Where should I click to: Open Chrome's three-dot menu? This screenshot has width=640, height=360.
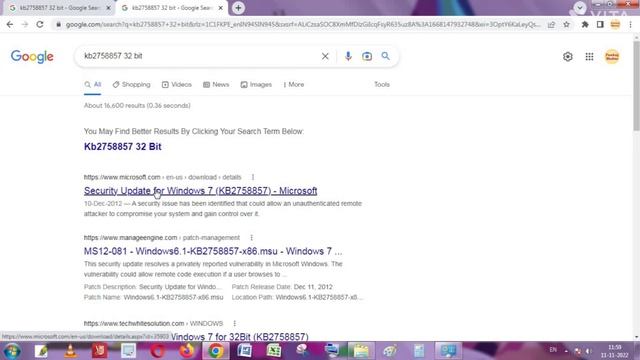click(x=631, y=24)
